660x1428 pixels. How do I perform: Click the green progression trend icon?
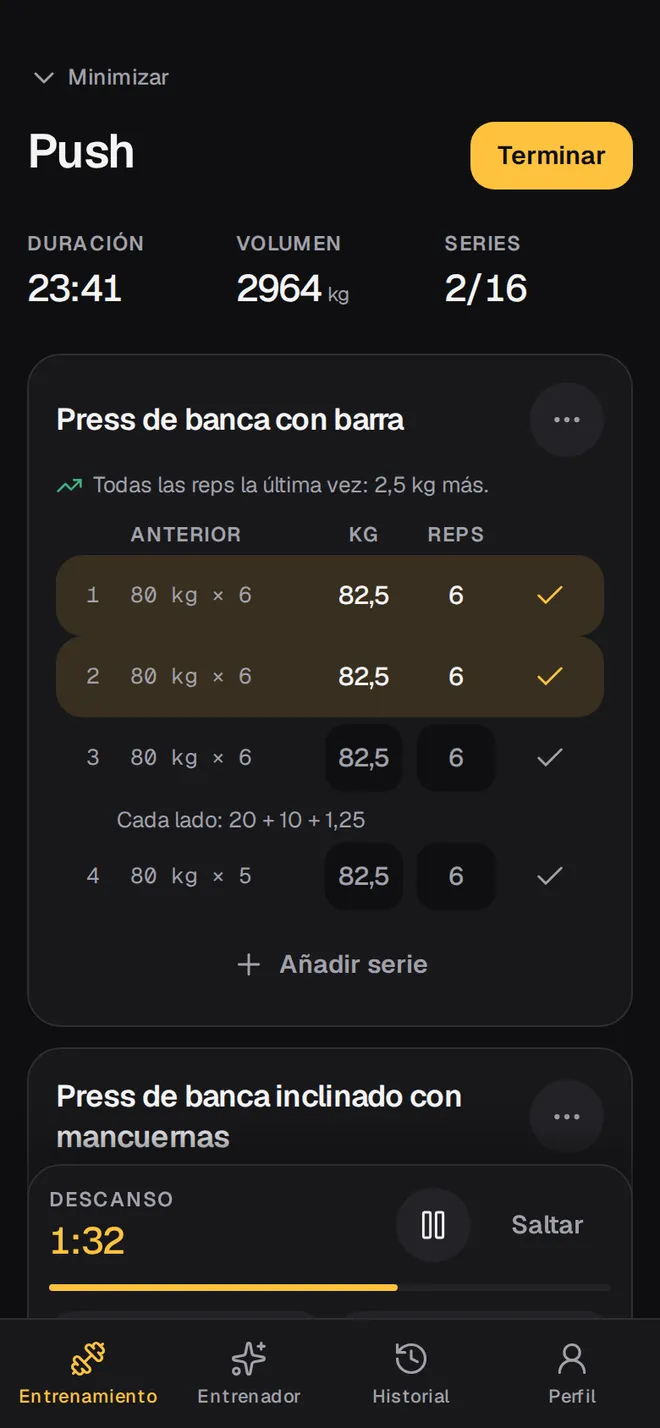click(69, 486)
